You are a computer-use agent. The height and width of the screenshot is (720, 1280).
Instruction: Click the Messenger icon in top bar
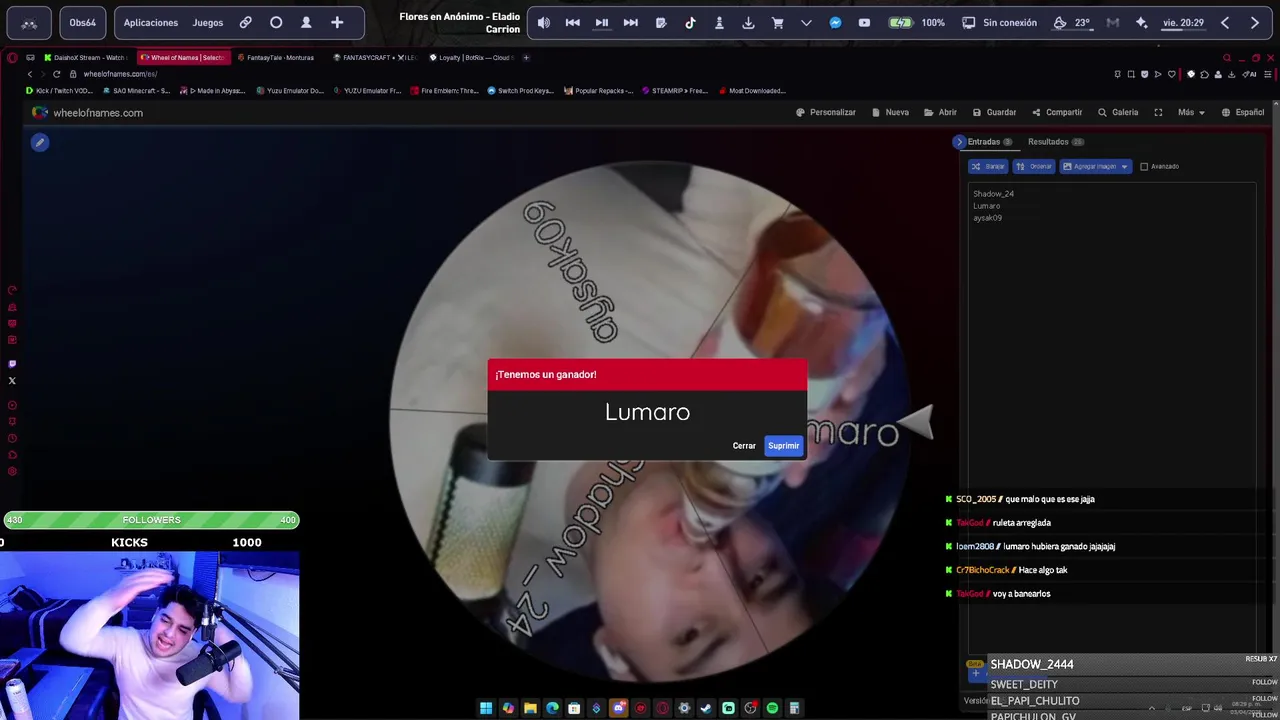[835, 23]
